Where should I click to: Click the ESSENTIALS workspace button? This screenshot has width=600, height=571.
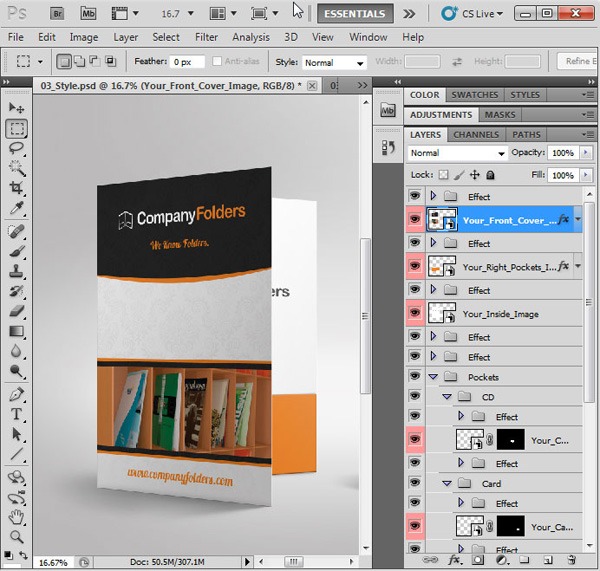click(354, 14)
